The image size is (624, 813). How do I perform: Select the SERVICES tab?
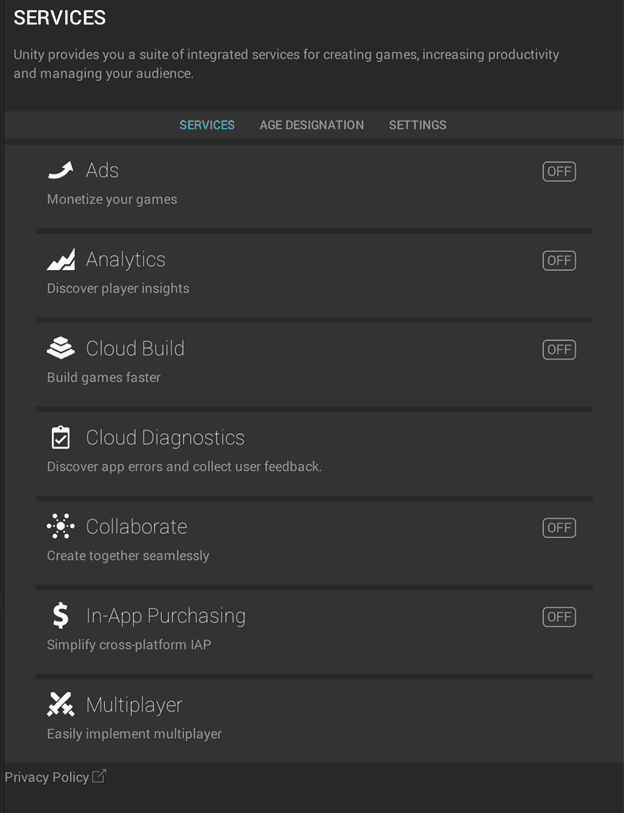coord(207,125)
